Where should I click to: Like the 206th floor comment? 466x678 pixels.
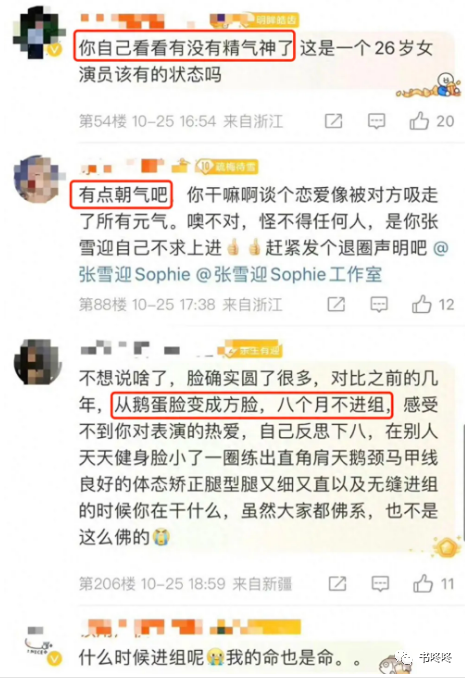point(423,584)
